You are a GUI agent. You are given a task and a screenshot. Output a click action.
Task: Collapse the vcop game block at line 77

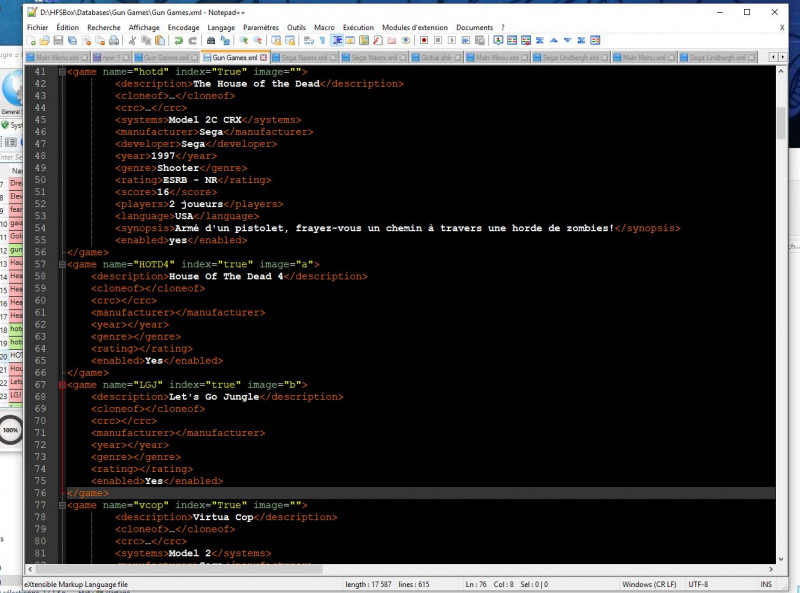(x=62, y=505)
